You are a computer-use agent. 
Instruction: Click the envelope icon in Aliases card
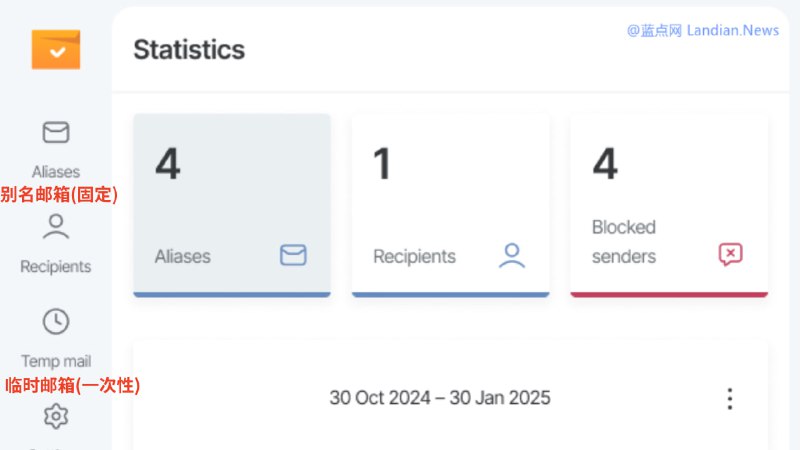coord(293,255)
